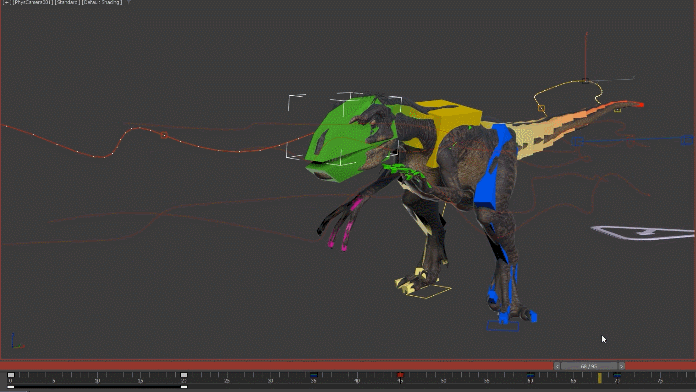Select the yellow keyframe marker on timeline
The height and width of the screenshot is (392, 696).
(x=600, y=377)
